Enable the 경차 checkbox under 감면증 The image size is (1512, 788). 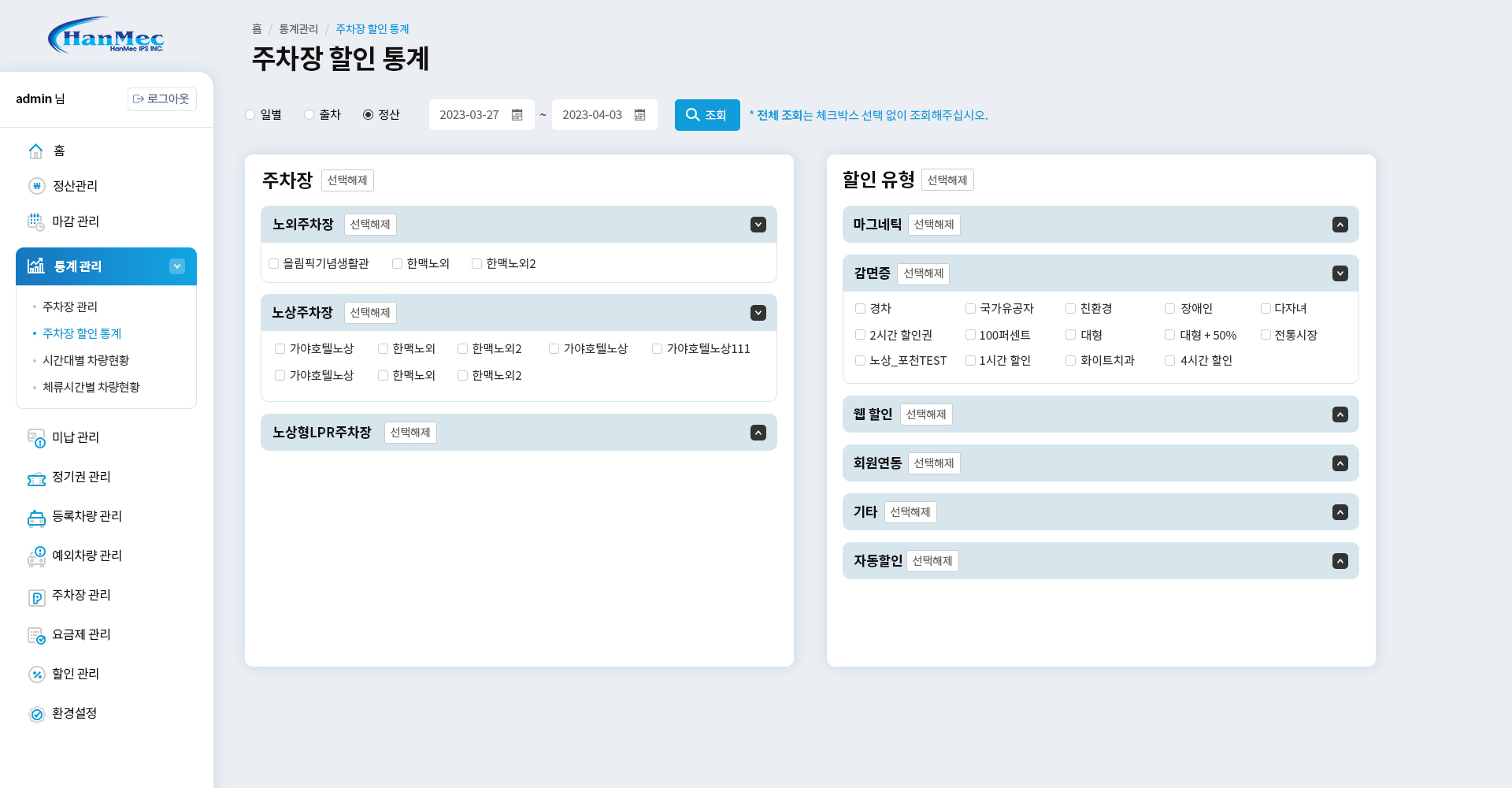coord(860,308)
